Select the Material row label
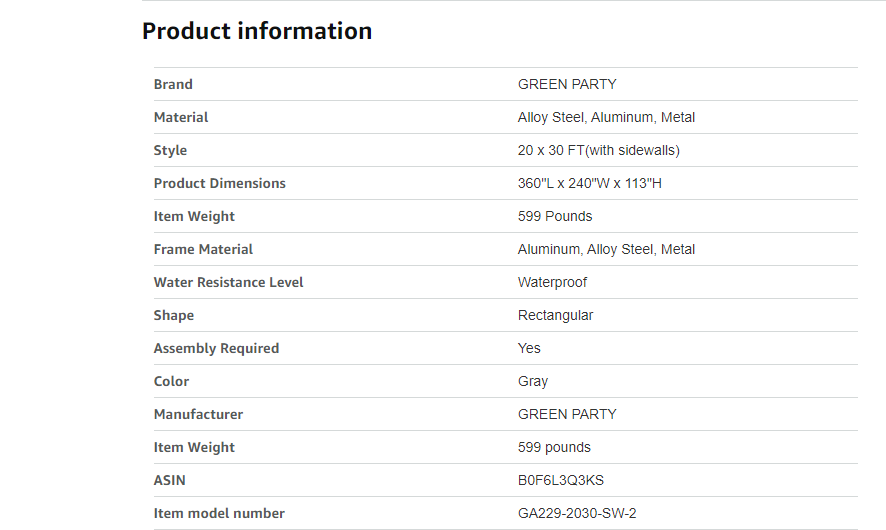Viewport: 886px width, 530px height. click(x=181, y=117)
